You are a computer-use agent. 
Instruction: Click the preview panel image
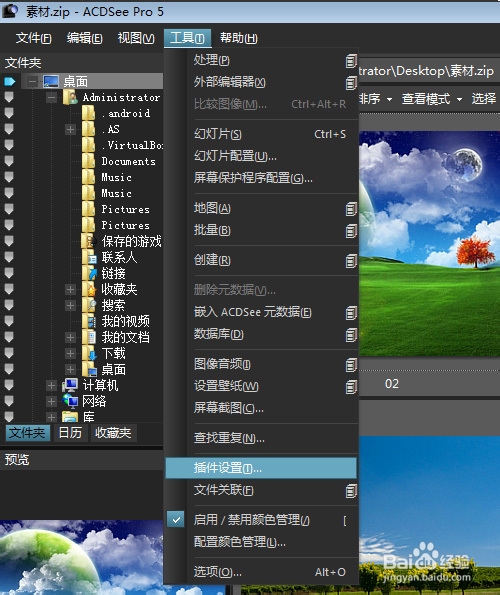(x=82, y=557)
